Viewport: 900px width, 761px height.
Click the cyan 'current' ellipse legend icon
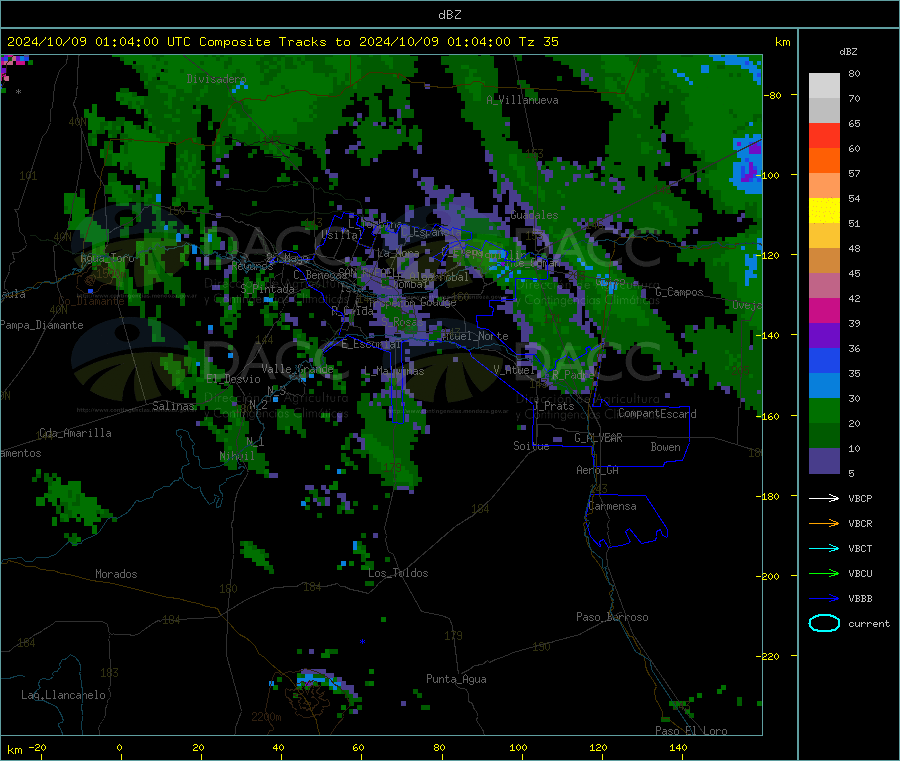[824, 623]
